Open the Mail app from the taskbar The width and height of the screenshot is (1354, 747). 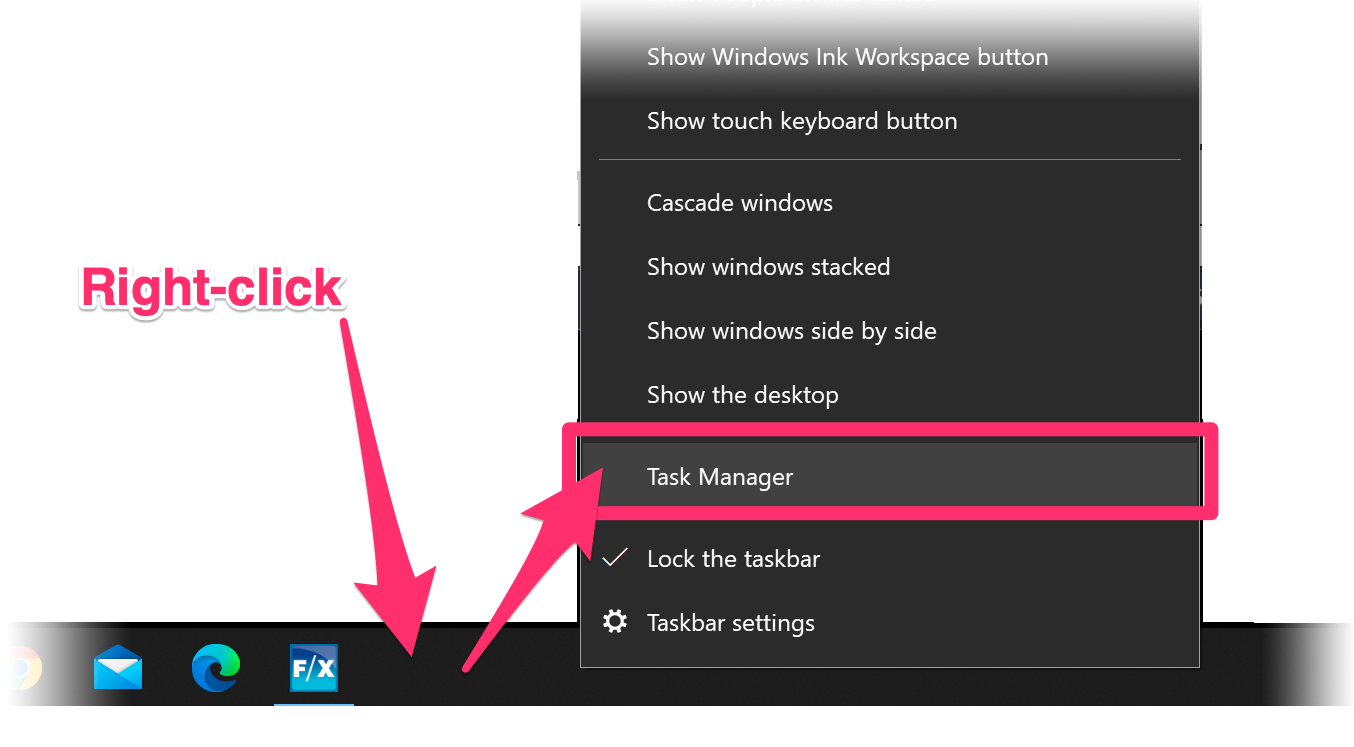[x=118, y=668]
